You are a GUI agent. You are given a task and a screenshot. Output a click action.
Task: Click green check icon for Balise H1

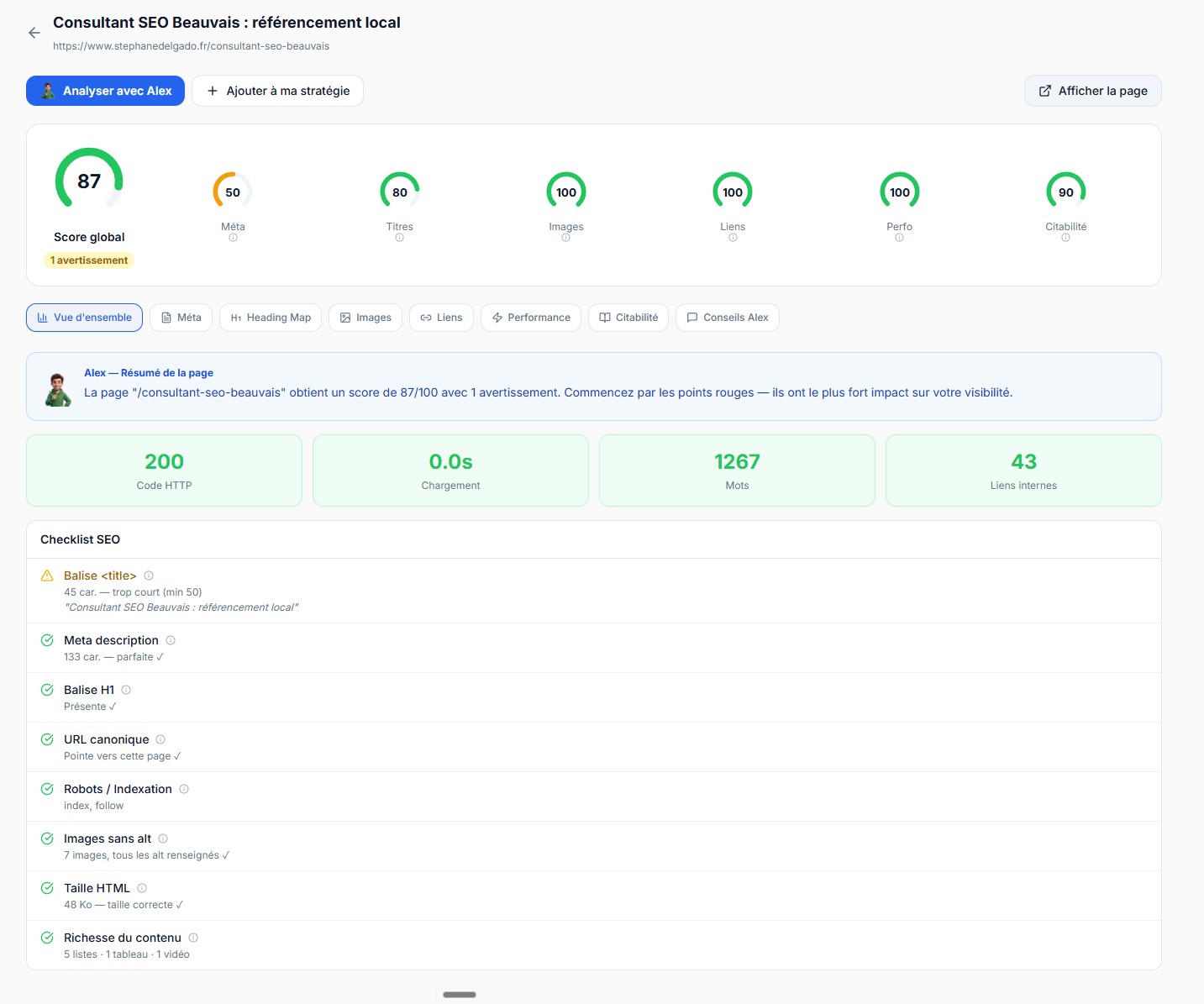pyautogui.click(x=47, y=690)
